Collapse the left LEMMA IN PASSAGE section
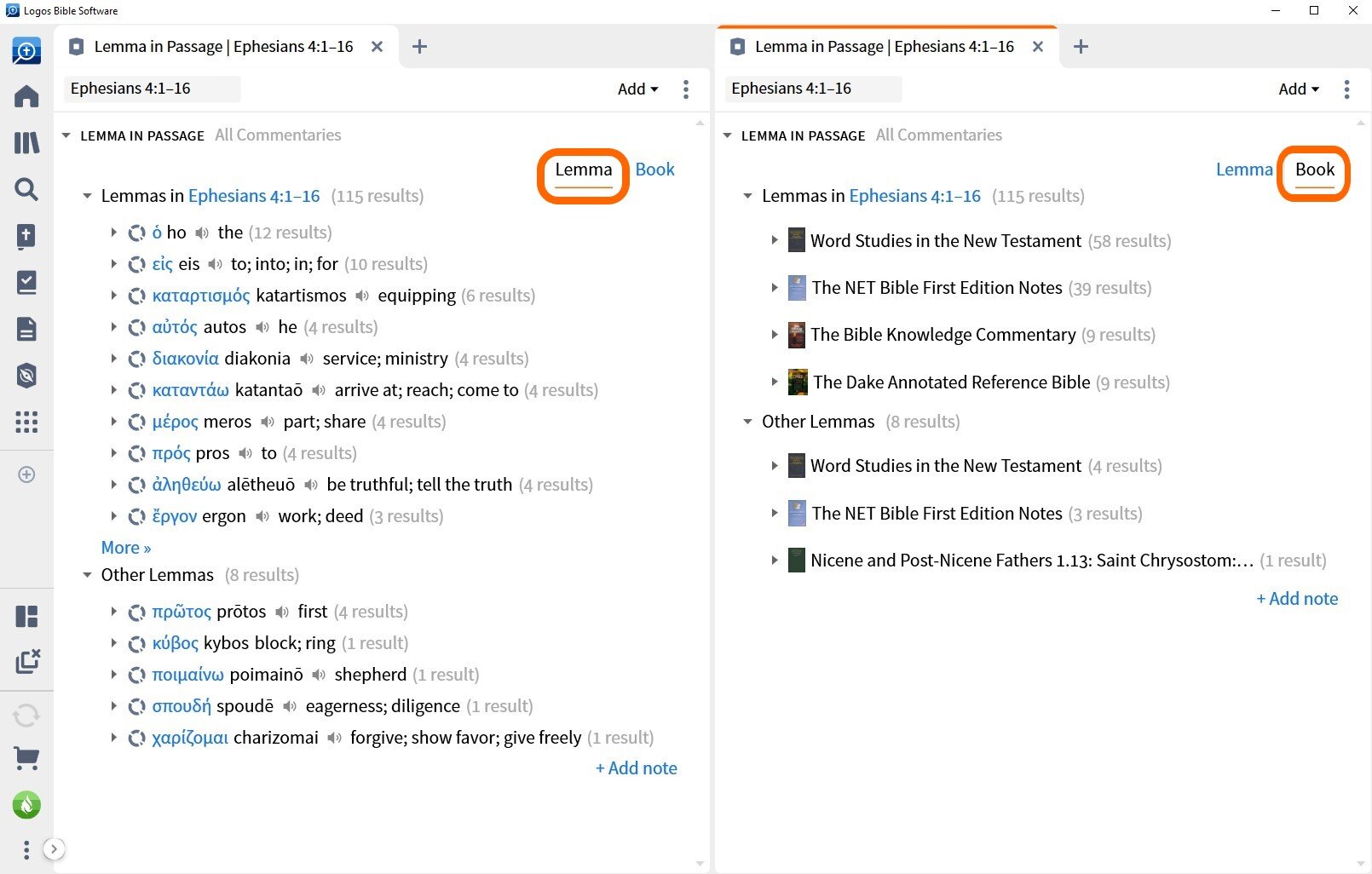 click(66, 135)
